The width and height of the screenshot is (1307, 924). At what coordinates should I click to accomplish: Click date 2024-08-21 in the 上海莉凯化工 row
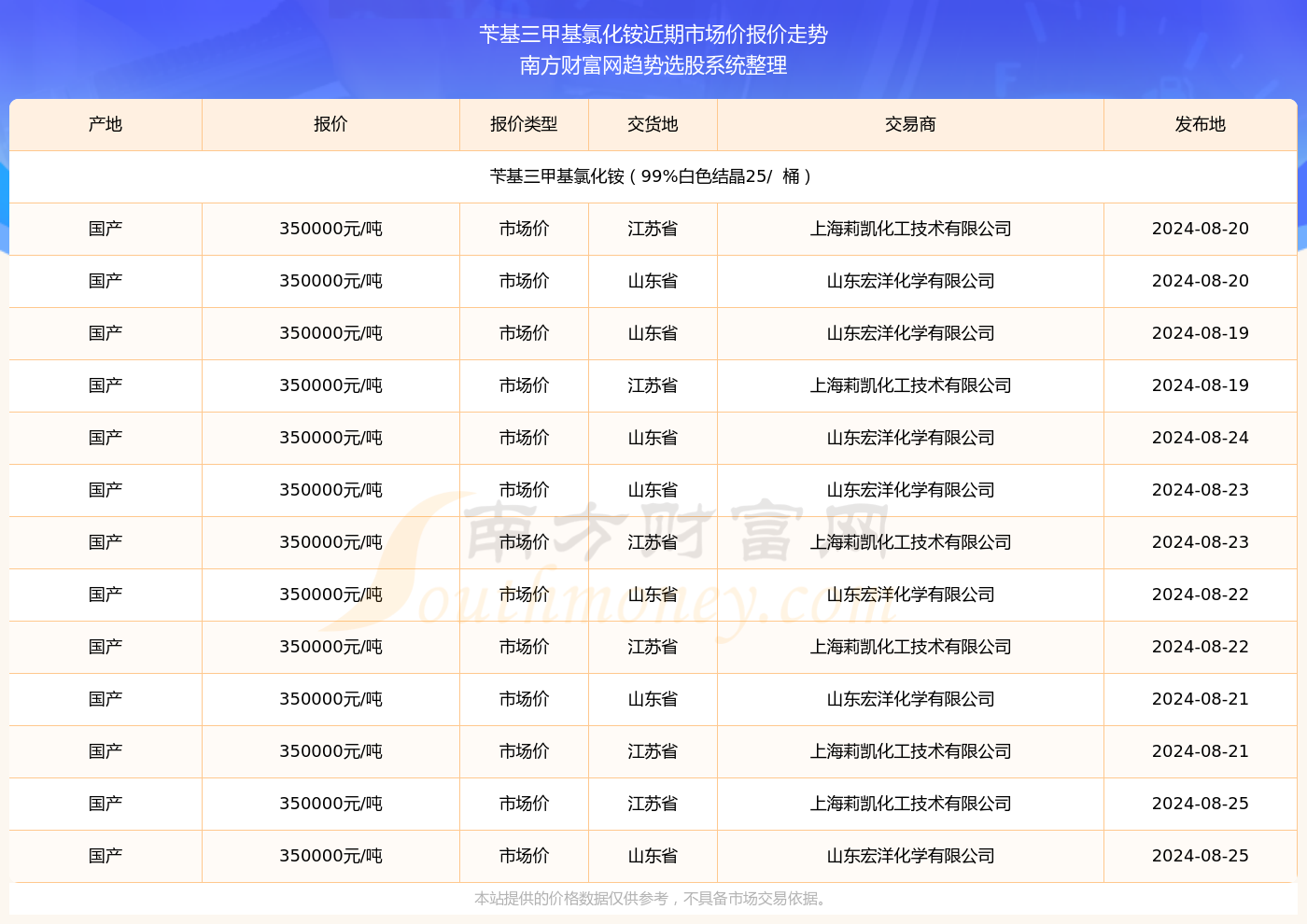pyautogui.click(x=1201, y=751)
